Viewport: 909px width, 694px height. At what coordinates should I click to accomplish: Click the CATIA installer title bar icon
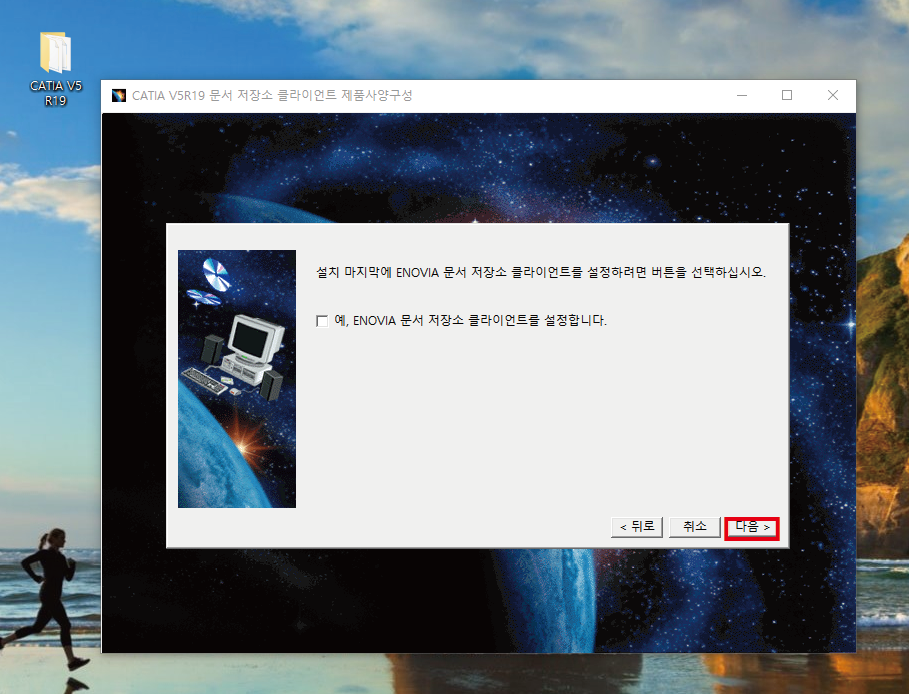tap(119, 96)
